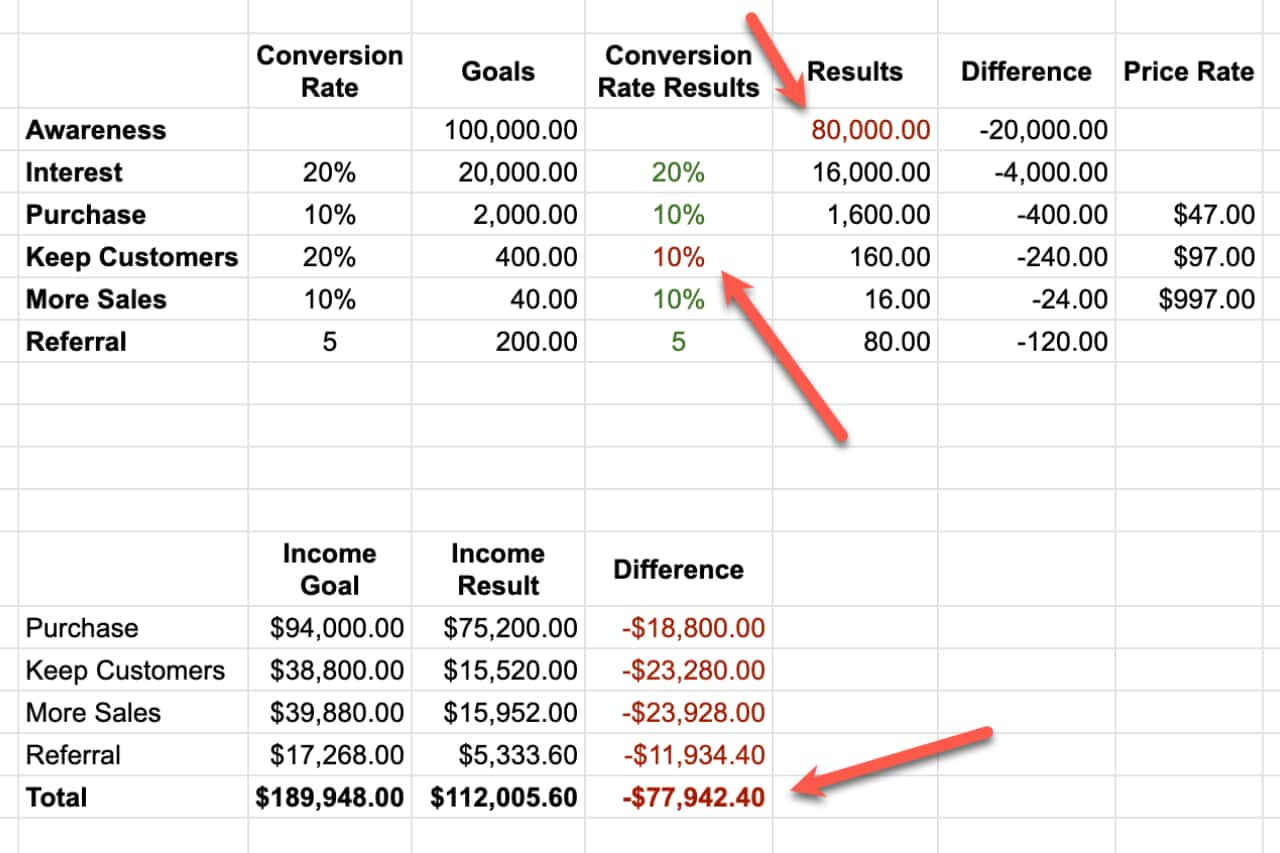The height and width of the screenshot is (853, 1280).
Task: Click the $47.00 Purchase price rate cell
Action: [x=1214, y=215]
